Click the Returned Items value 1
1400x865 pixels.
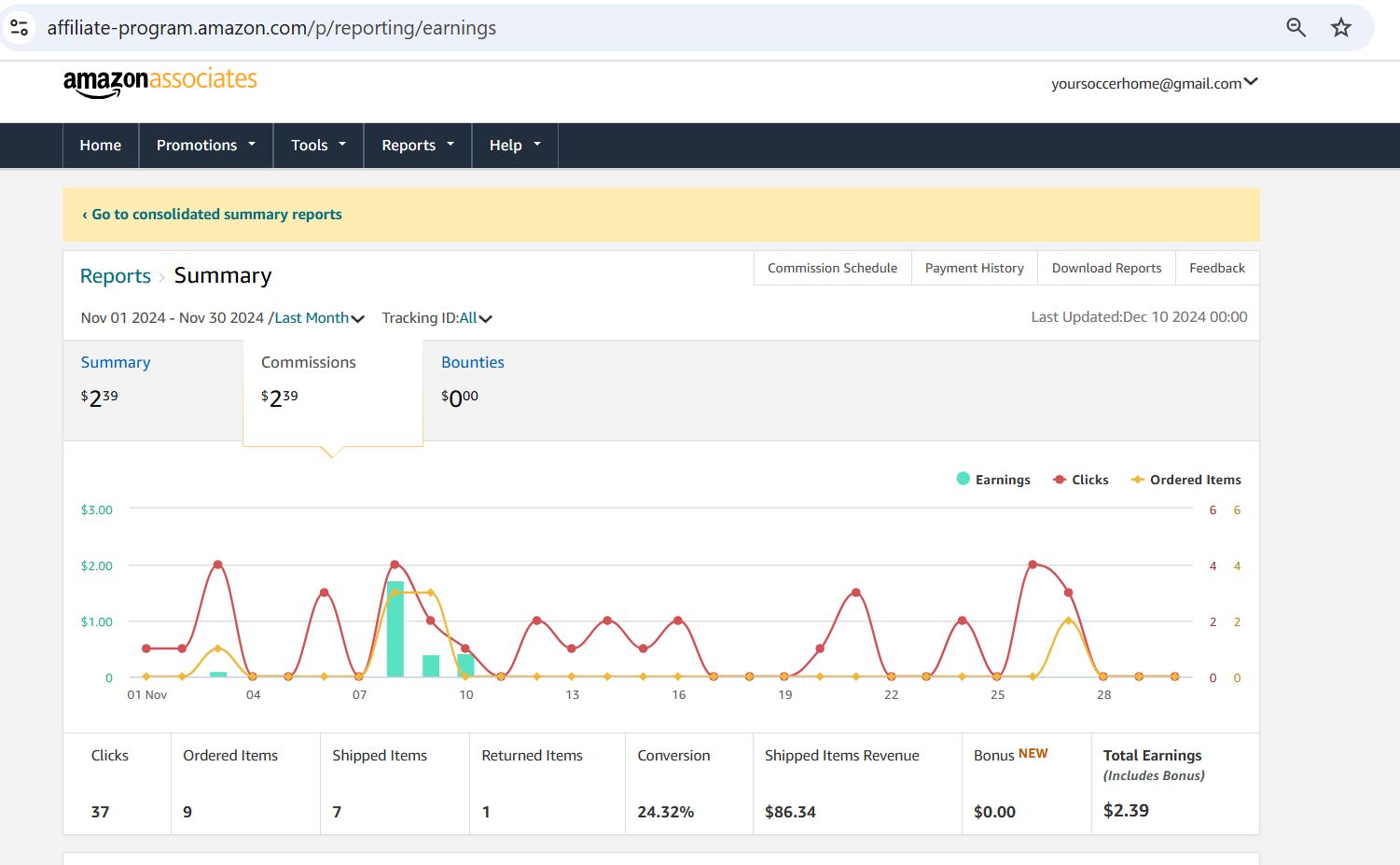[x=486, y=812]
